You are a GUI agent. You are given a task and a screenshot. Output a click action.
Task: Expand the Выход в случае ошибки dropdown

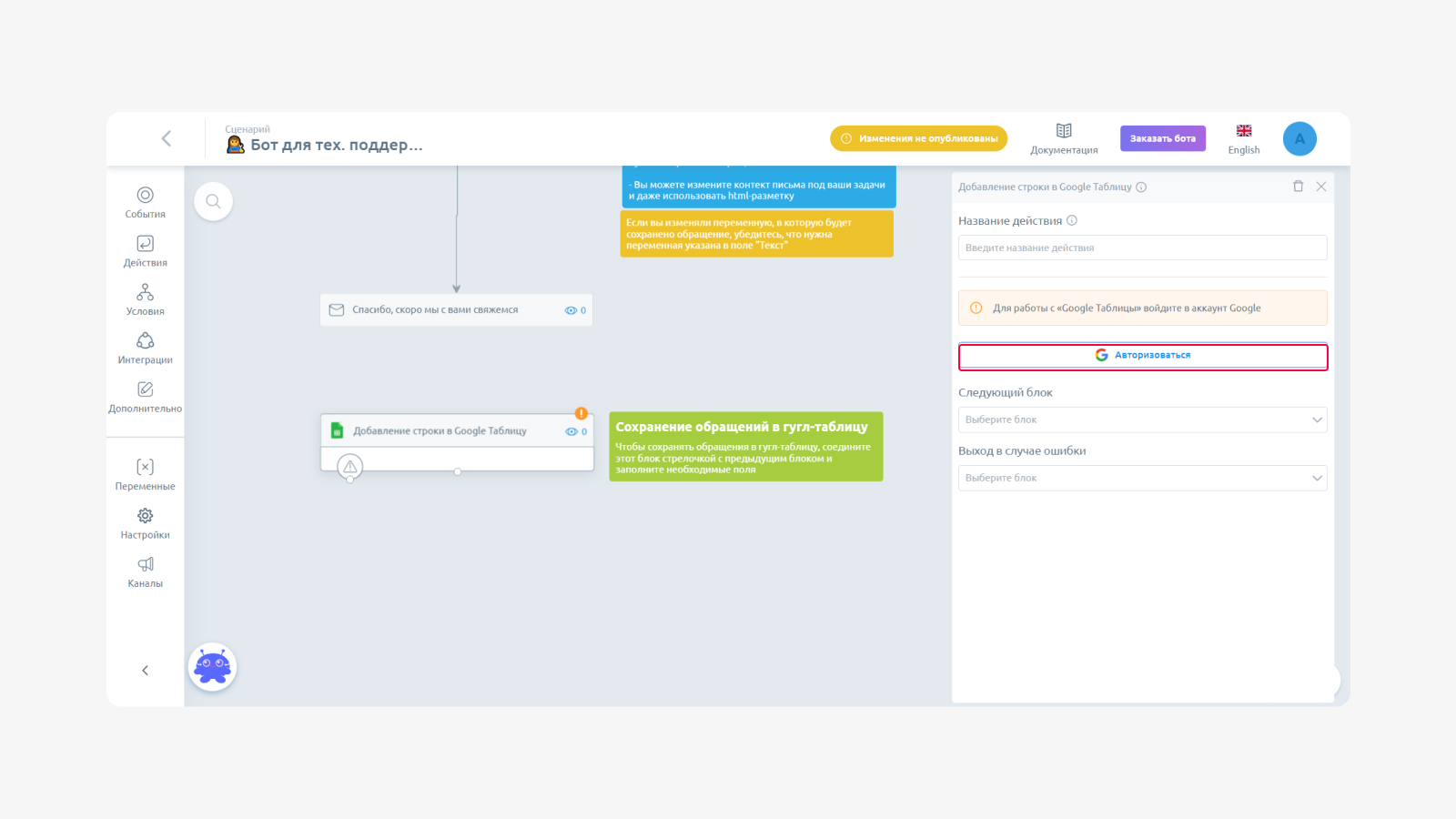pyautogui.click(x=1142, y=478)
